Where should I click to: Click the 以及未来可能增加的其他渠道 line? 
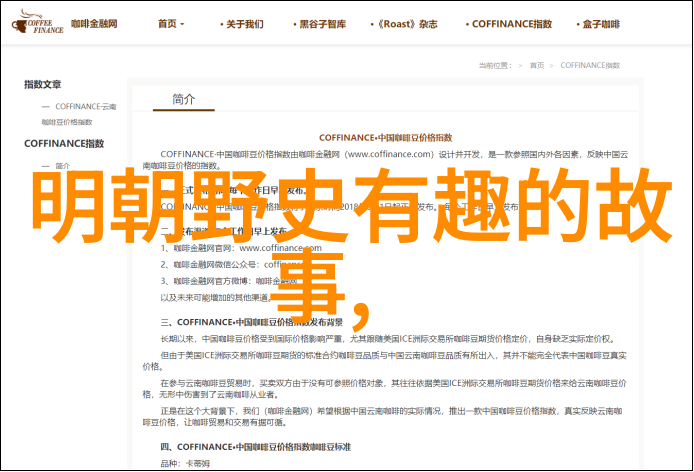click(x=216, y=298)
